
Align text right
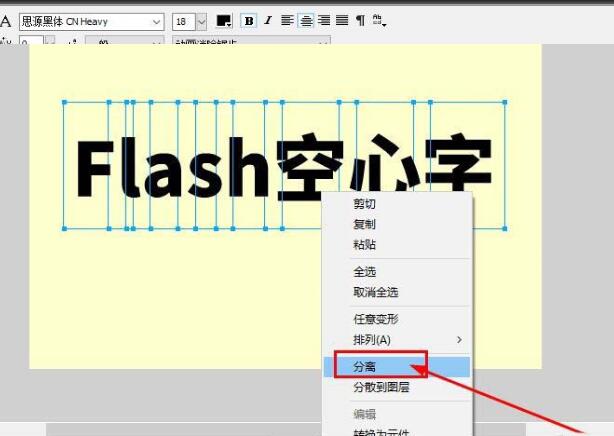pyautogui.click(x=324, y=20)
